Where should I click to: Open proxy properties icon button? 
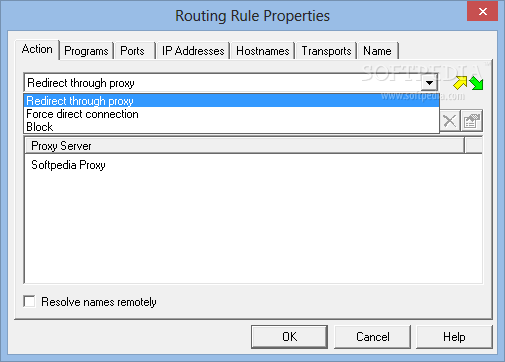[472, 121]
